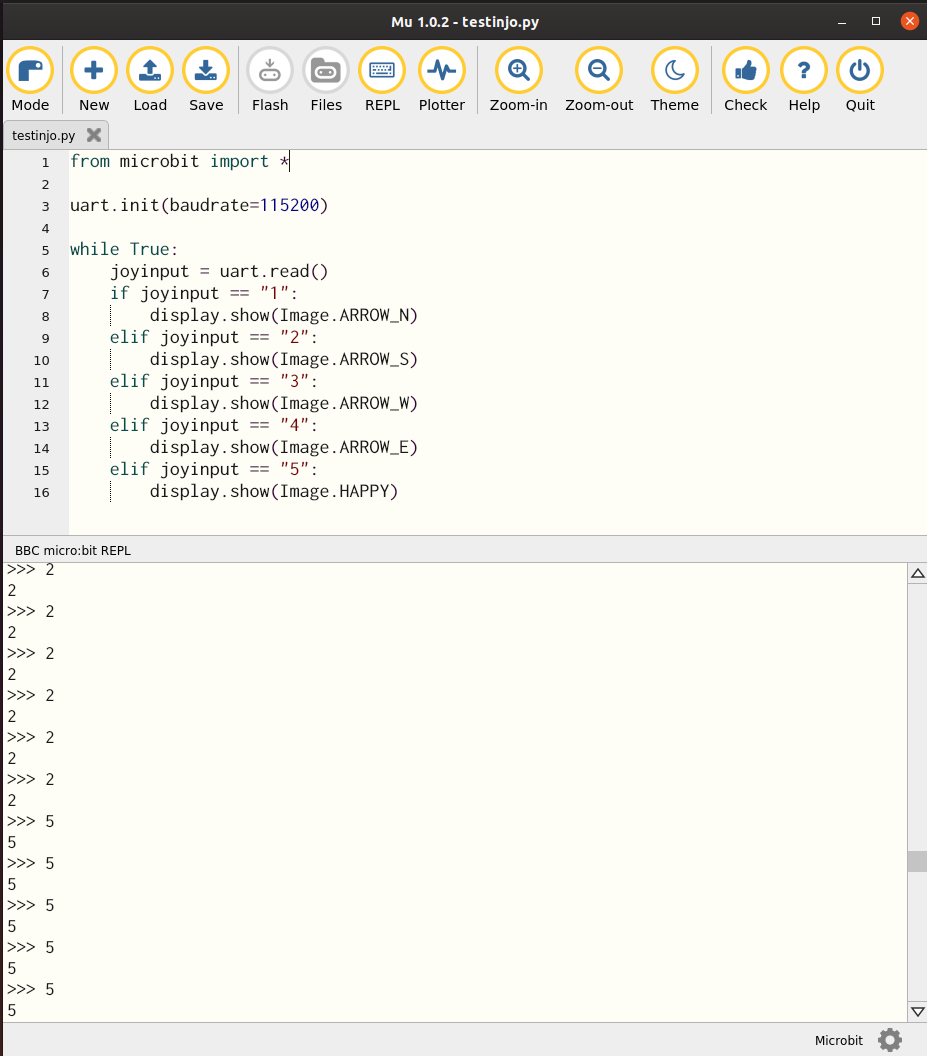Toggle the REPL panel
This screenshot has height=1056, width=927.
point(382,79)
